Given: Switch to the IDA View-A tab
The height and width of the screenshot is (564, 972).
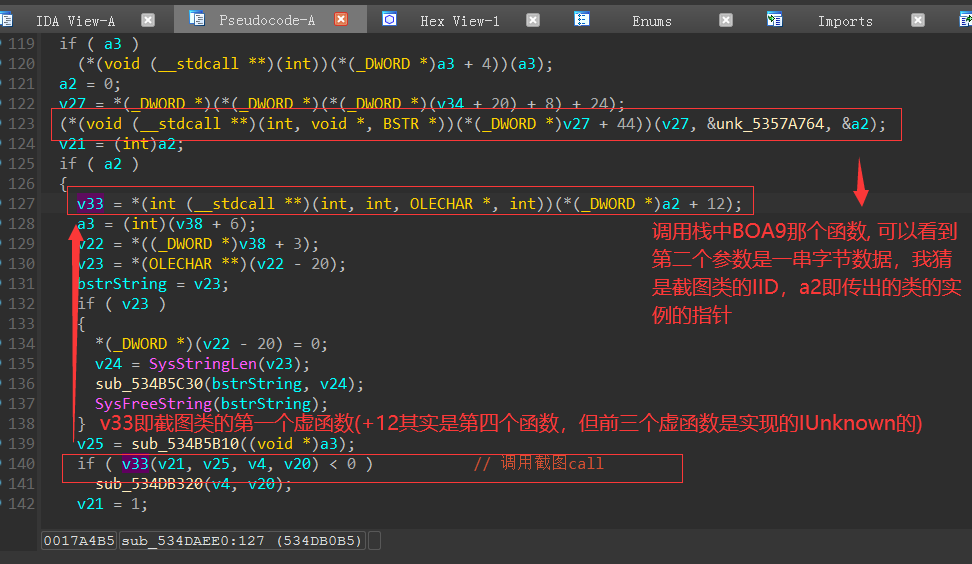Looking at the screenshot, I should pos(75,21).
